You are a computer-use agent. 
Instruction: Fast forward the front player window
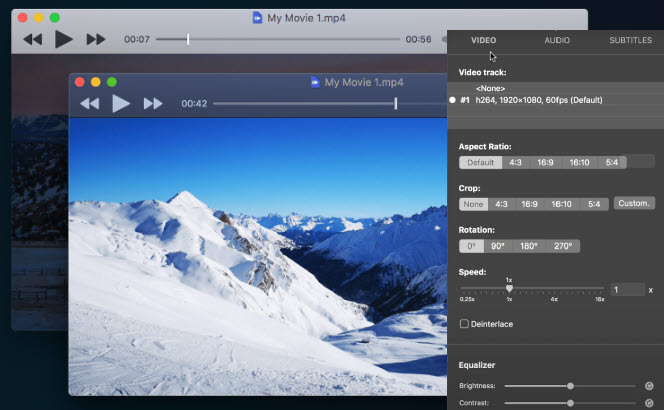[x=153, y=103]
